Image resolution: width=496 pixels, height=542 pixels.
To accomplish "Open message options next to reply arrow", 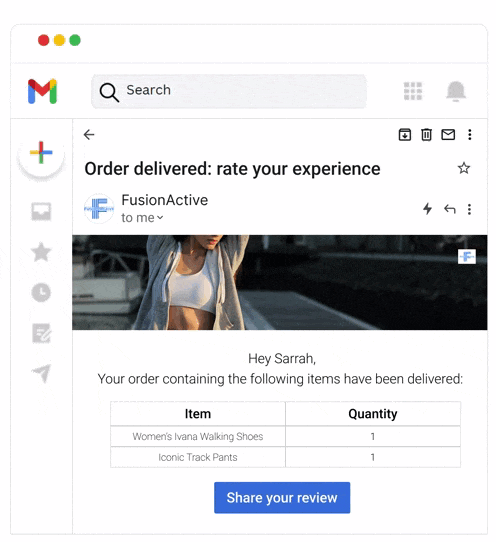I will point(469,209).
